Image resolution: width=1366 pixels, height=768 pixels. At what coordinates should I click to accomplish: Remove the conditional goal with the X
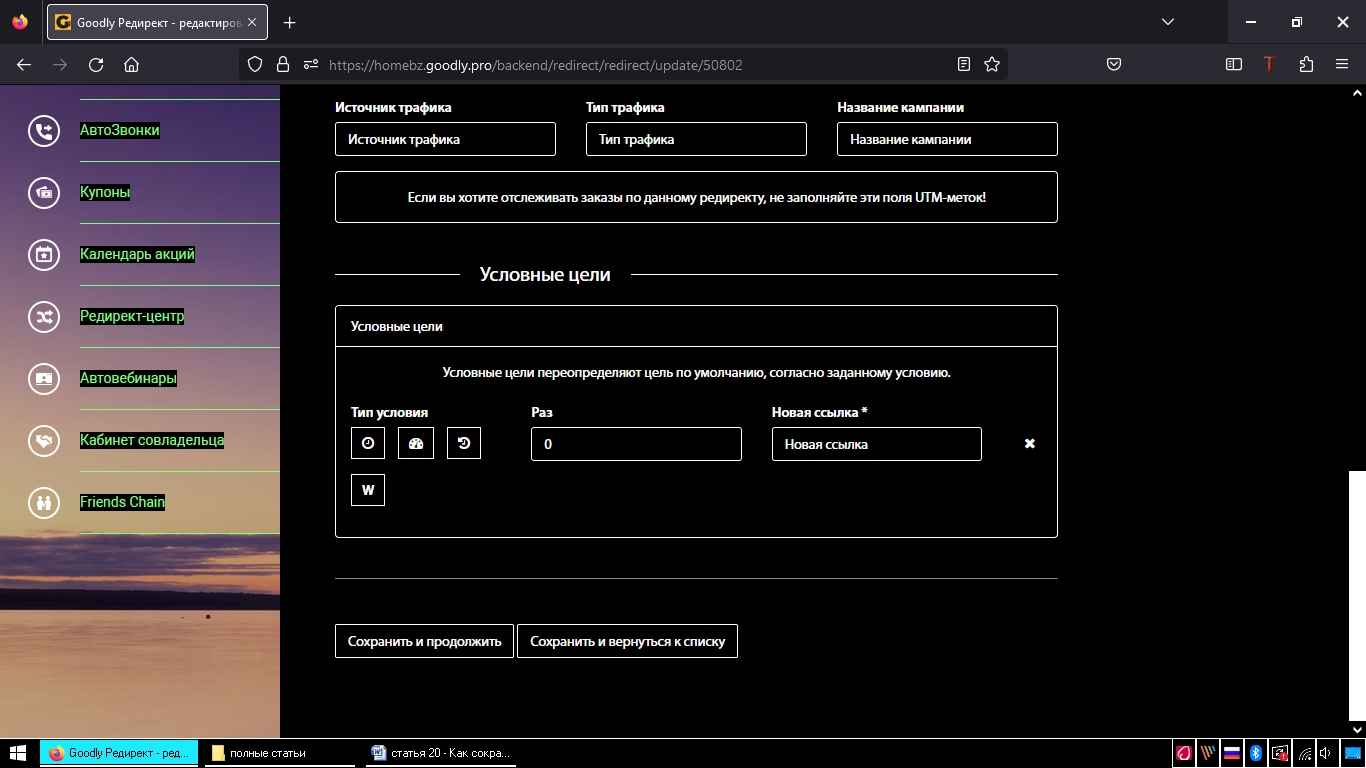(1029, 443)
